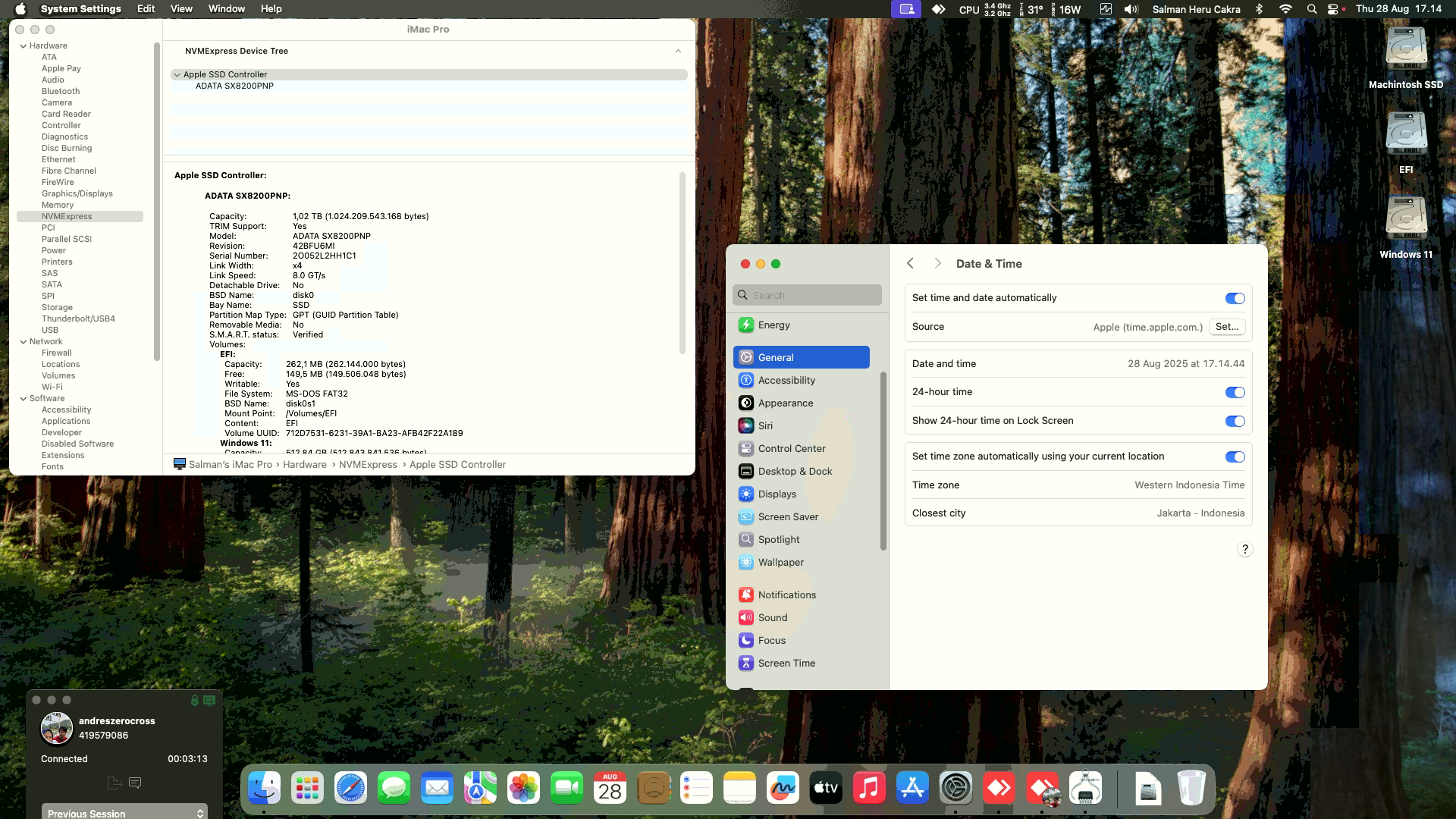1456x819 pixels.
Task: Disable set time and date automatically
Action: [1235, 298]
